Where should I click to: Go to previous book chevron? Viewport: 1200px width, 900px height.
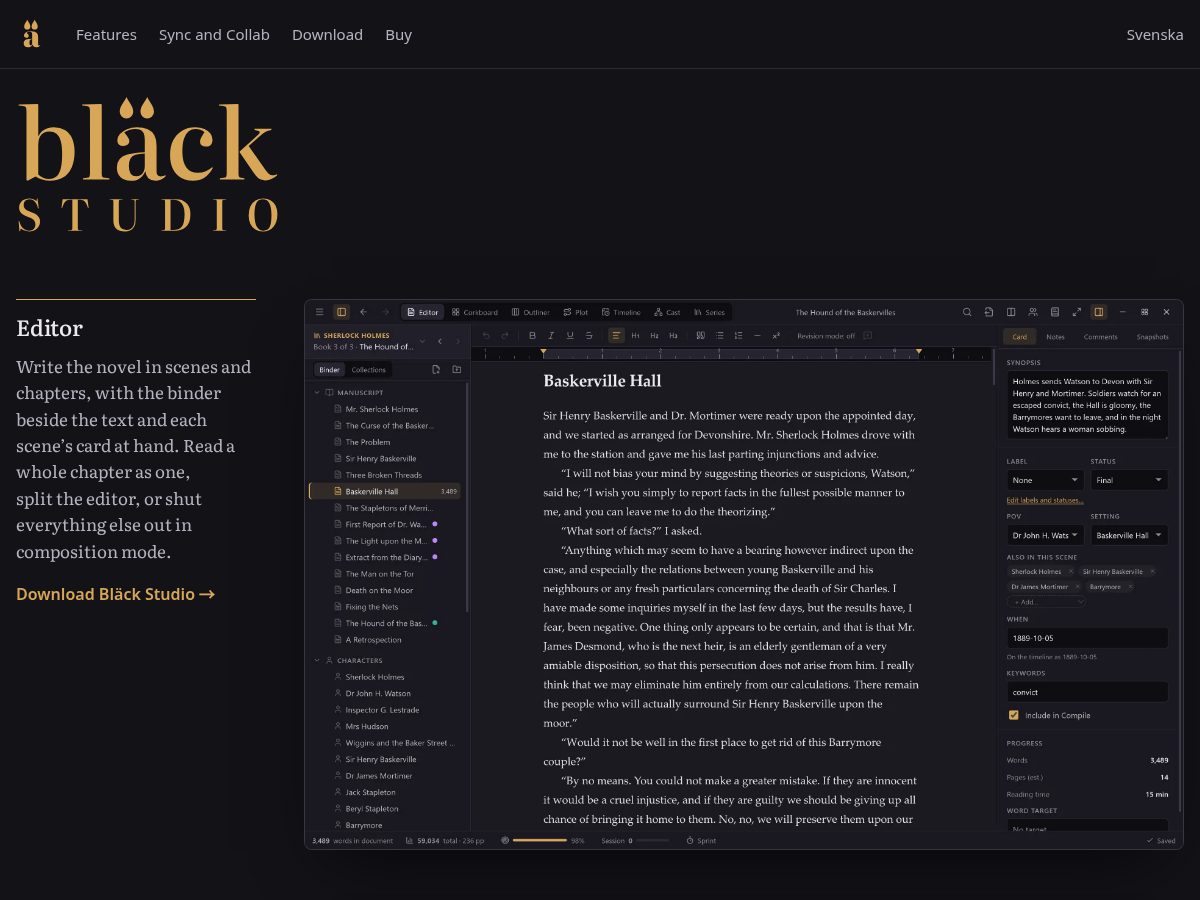pyautogui.click(x=440, y=341)
